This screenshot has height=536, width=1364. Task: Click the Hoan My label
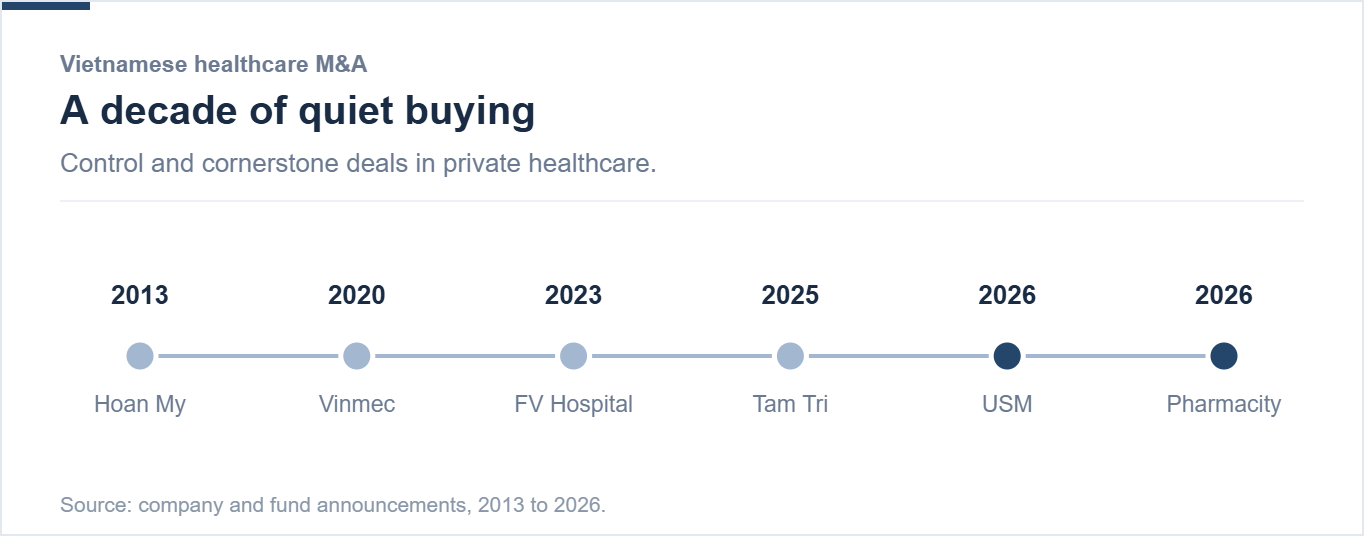pyautogui.click(x=140, y=405)
